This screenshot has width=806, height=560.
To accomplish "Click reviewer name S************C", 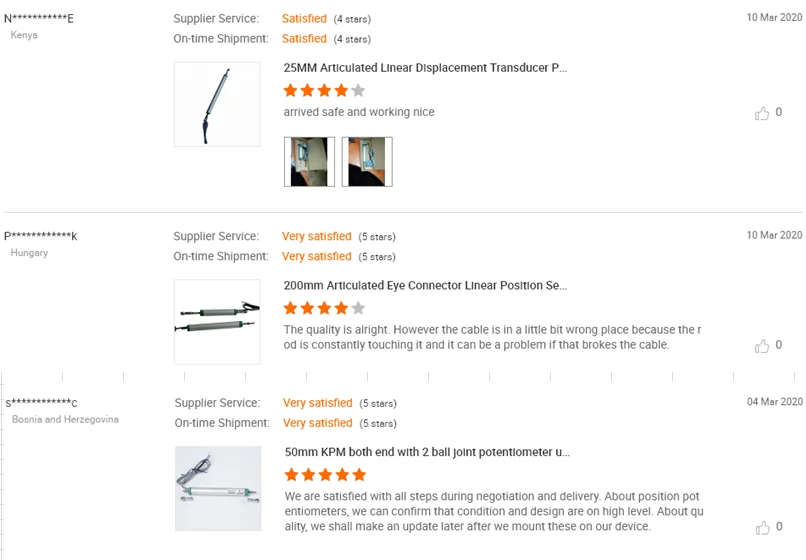I will pos(42,403).
